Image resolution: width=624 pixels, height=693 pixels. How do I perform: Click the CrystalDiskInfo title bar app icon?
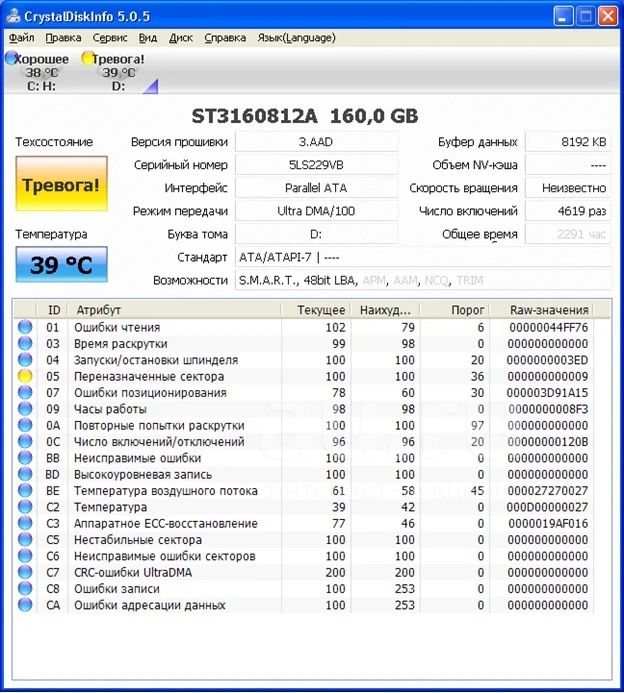coord(13,16)
